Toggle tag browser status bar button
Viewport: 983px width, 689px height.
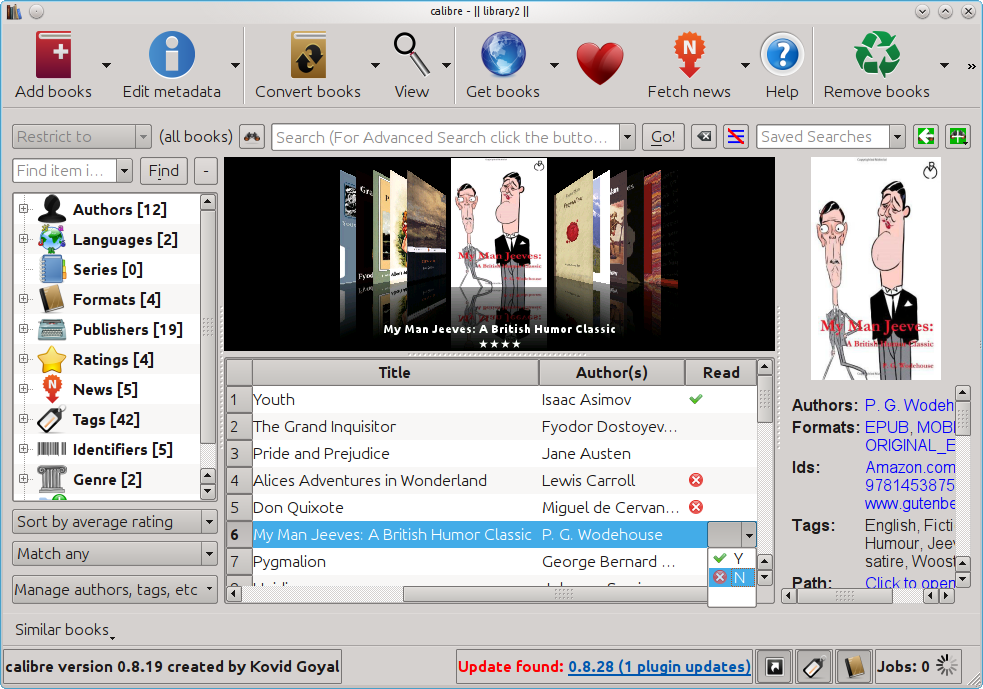[814, 666]
